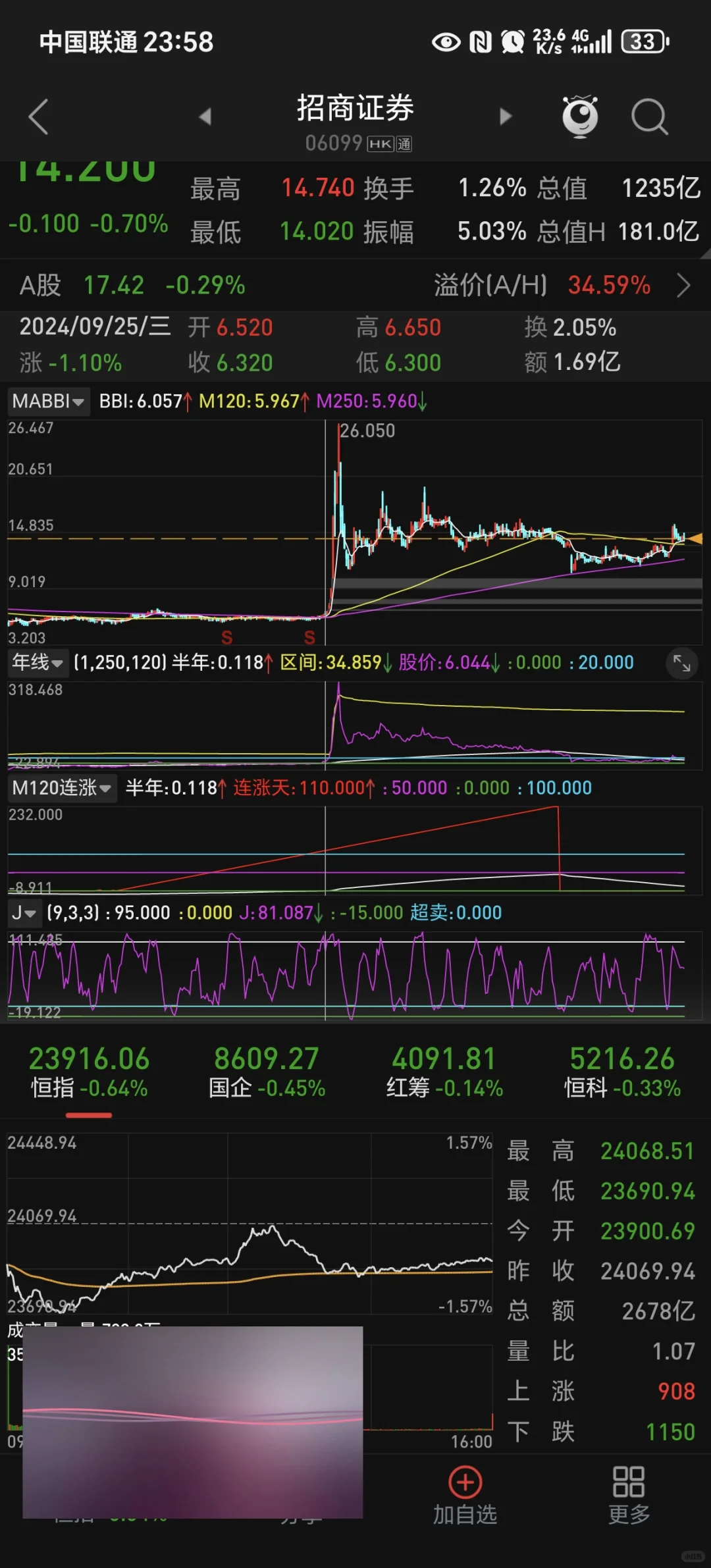Tap the date 2024/09/25/三

[x=95, y=327]
